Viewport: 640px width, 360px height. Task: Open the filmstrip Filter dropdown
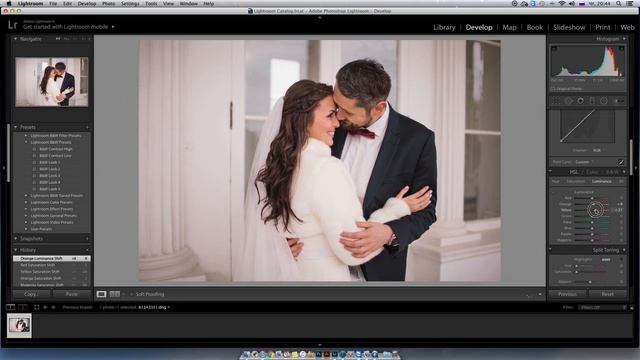(x=602, y=307)
